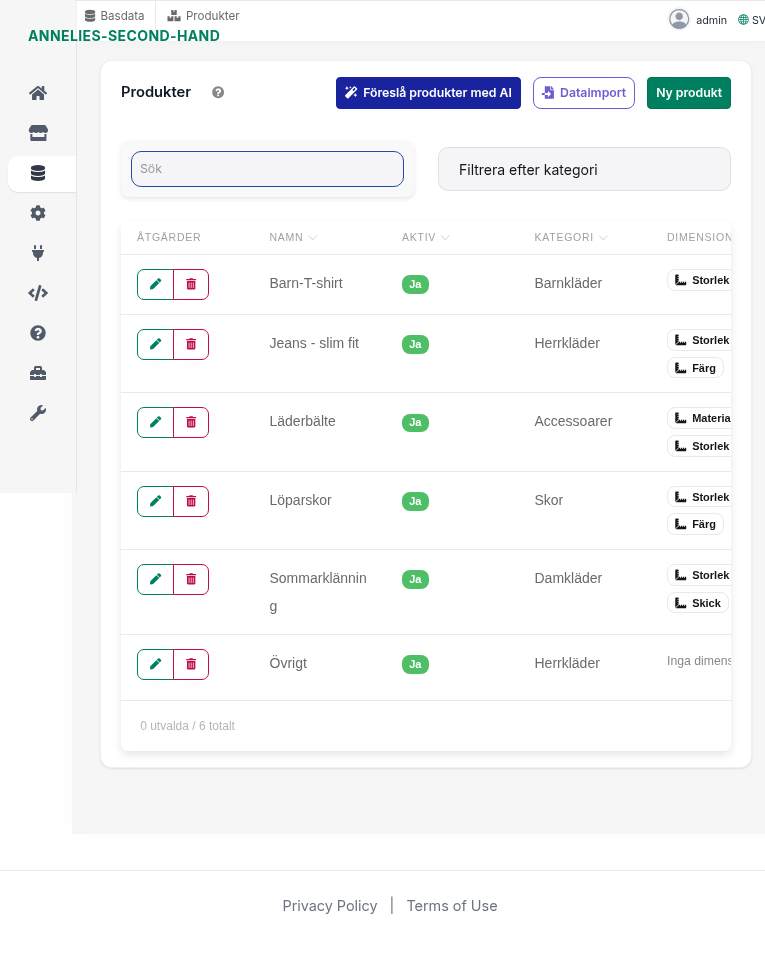The width and height of the screenshot is (765, 956).
Task: Edit the Löparskor product
Action: (155, 501)
